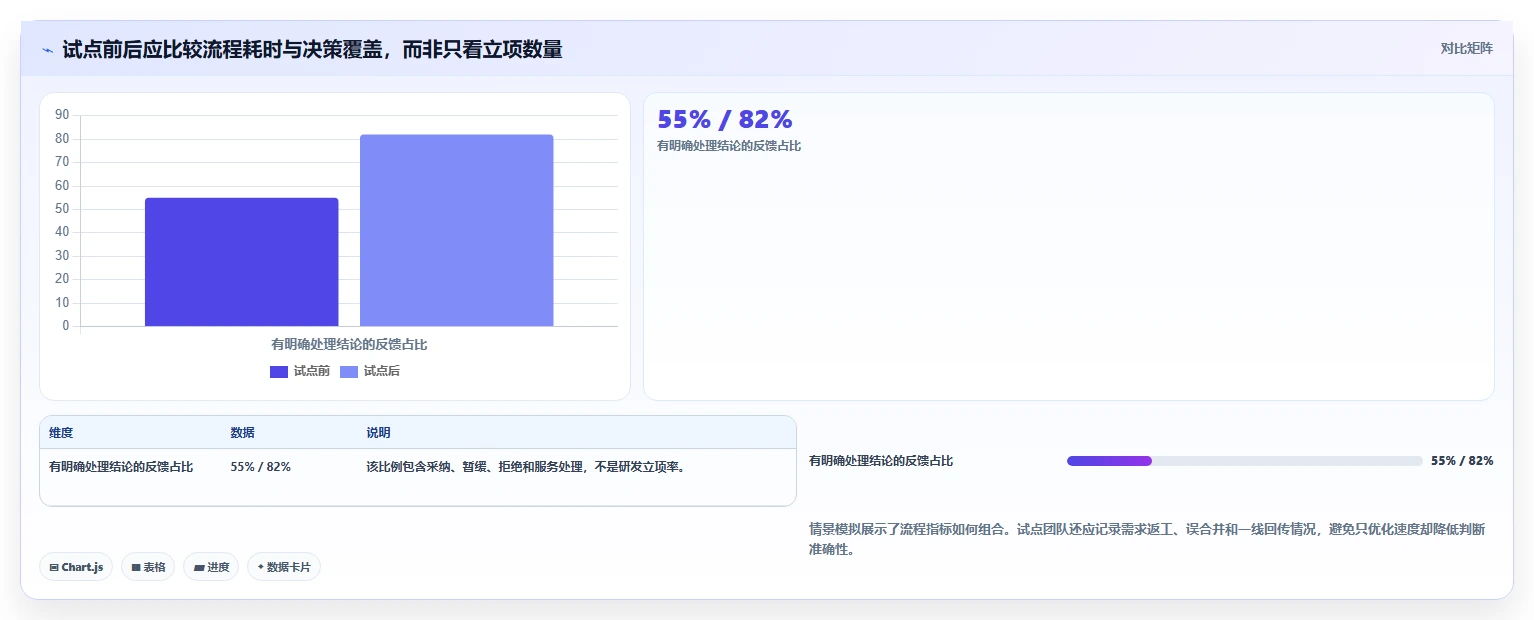This screenshot has height=620, width=1534.
Task: Click the 维度 column header
Action: point(61,433)
